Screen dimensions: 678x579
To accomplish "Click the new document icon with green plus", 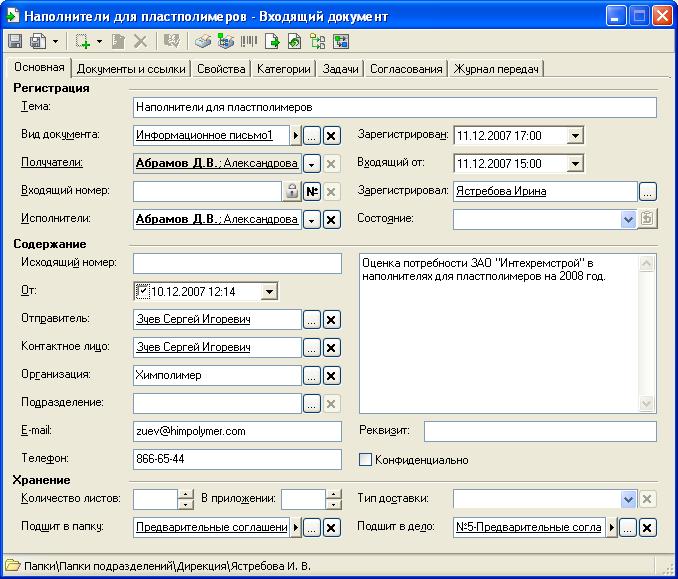I will (82, 42).
